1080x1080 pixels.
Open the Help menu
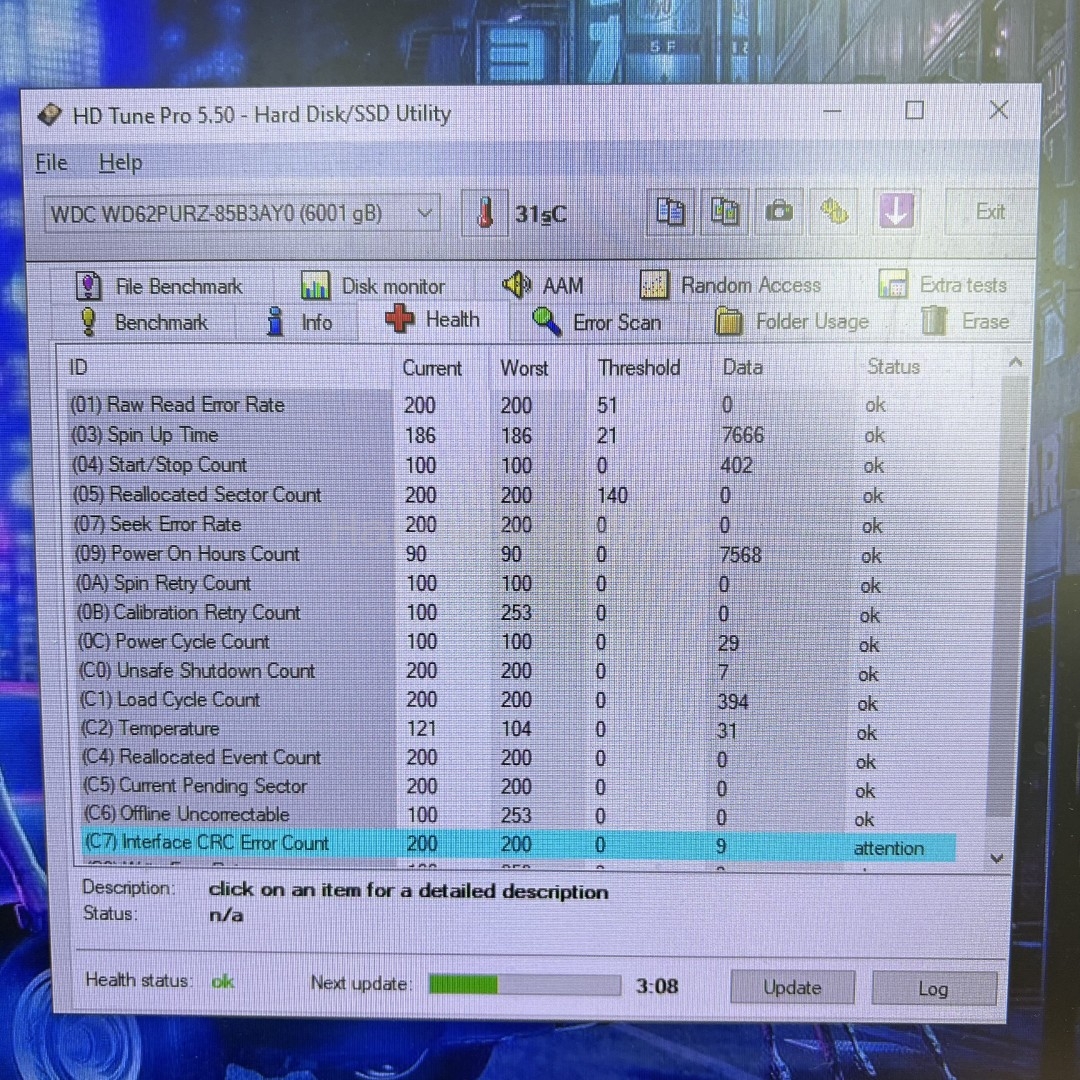[121, 163]
